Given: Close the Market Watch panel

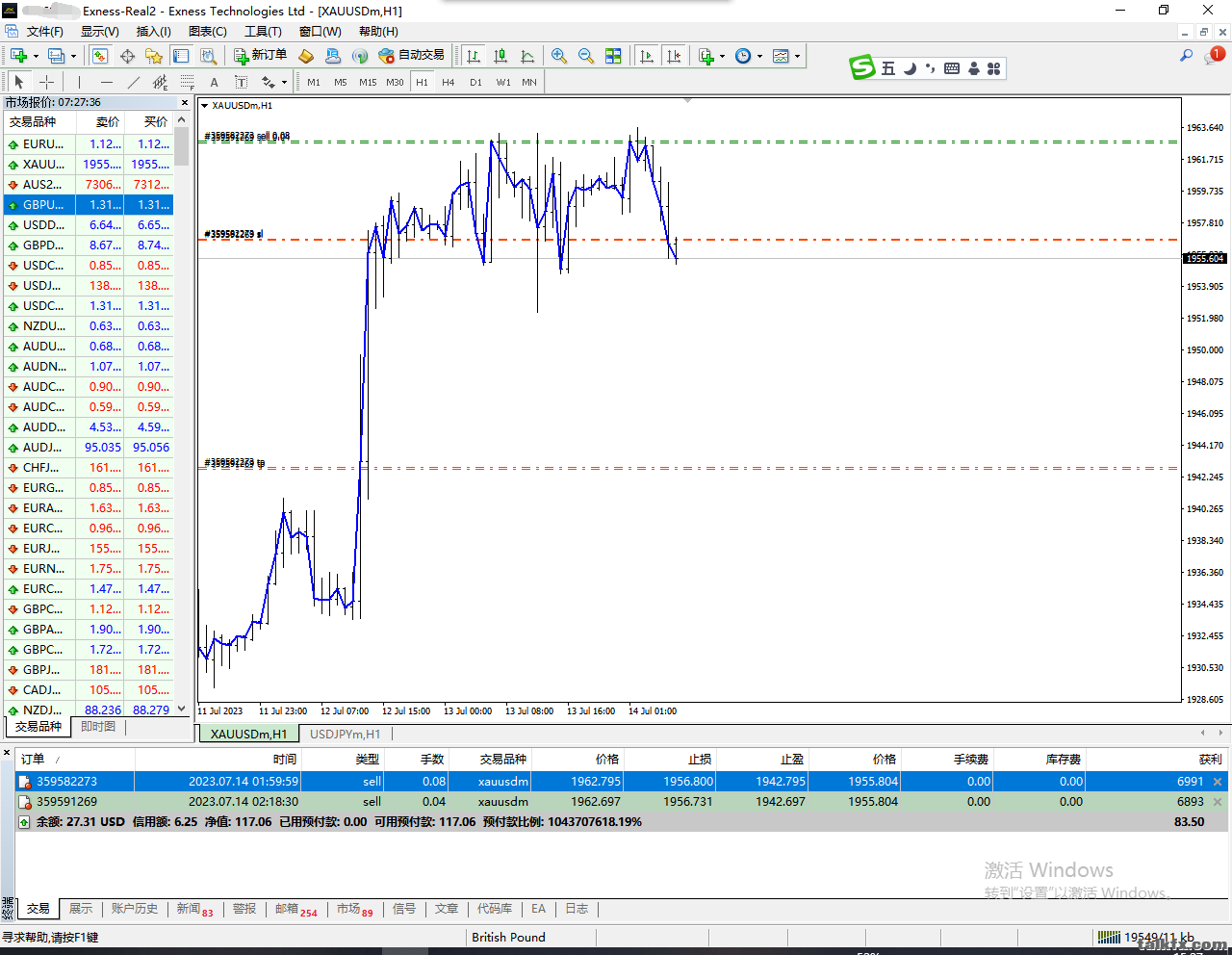Looking at the screenshot, I should [x=185, y=102].
